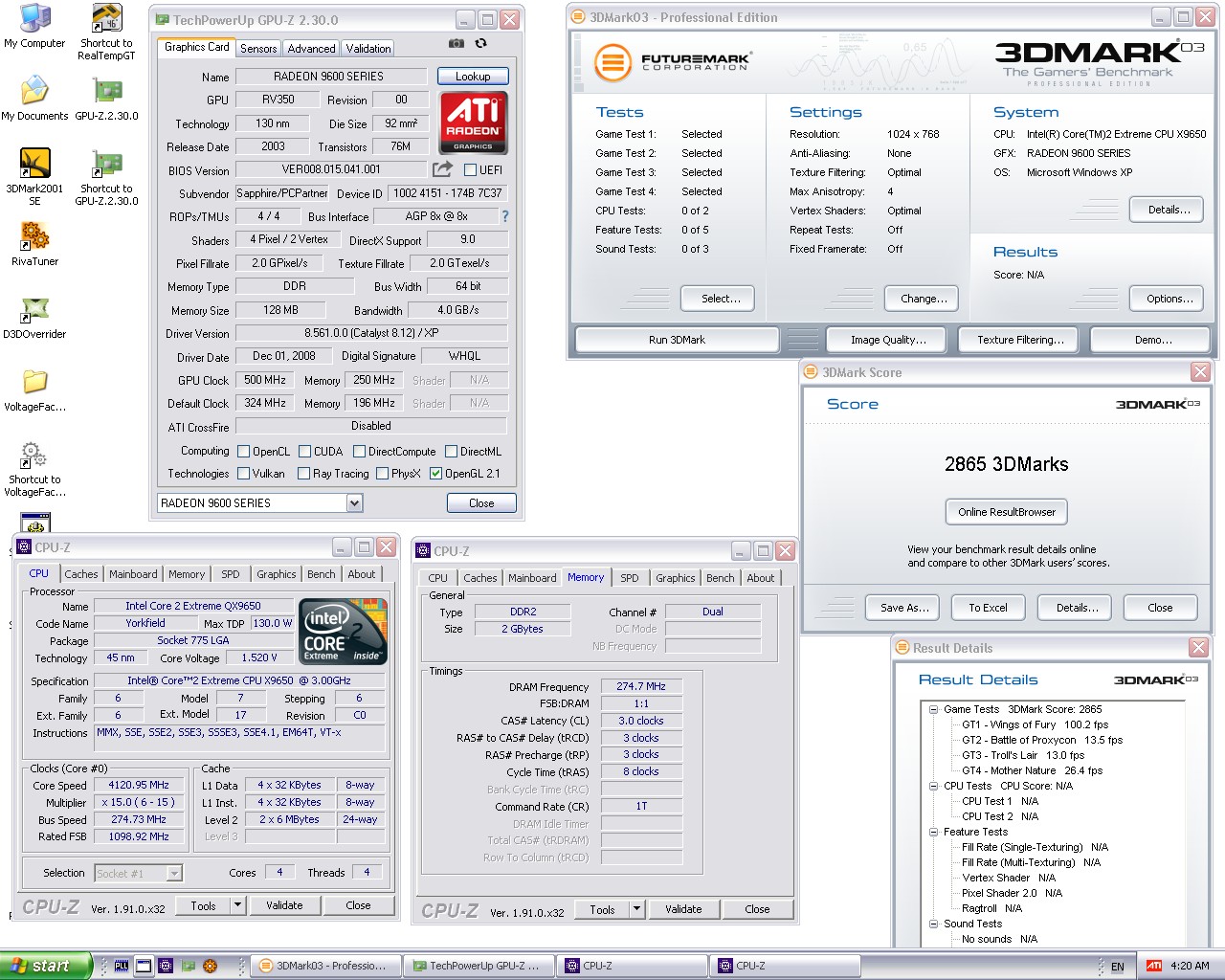This screenshot has height=980, width=1225.
Task: Click the GPU-Z quick launch icon
Action: point(189,966)
